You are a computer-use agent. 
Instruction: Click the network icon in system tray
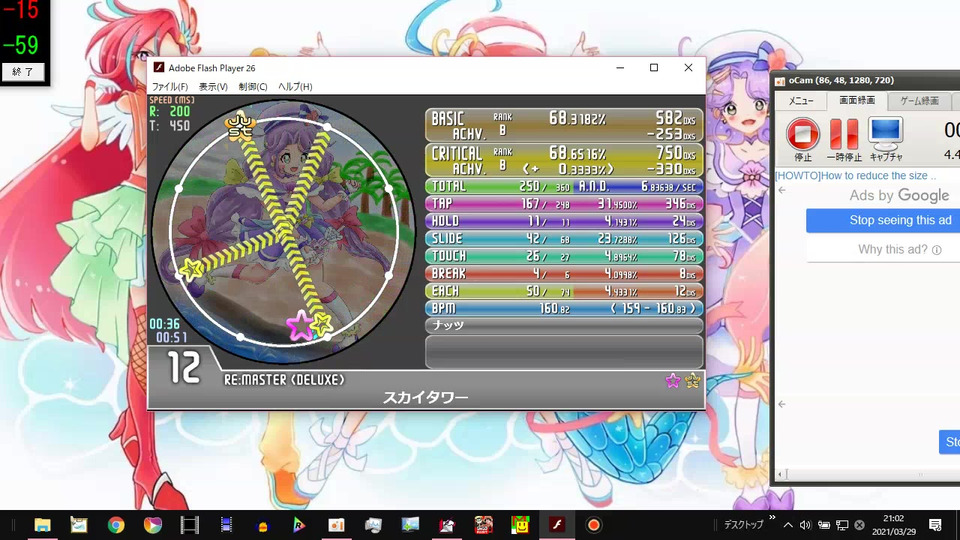click(842, 525)
